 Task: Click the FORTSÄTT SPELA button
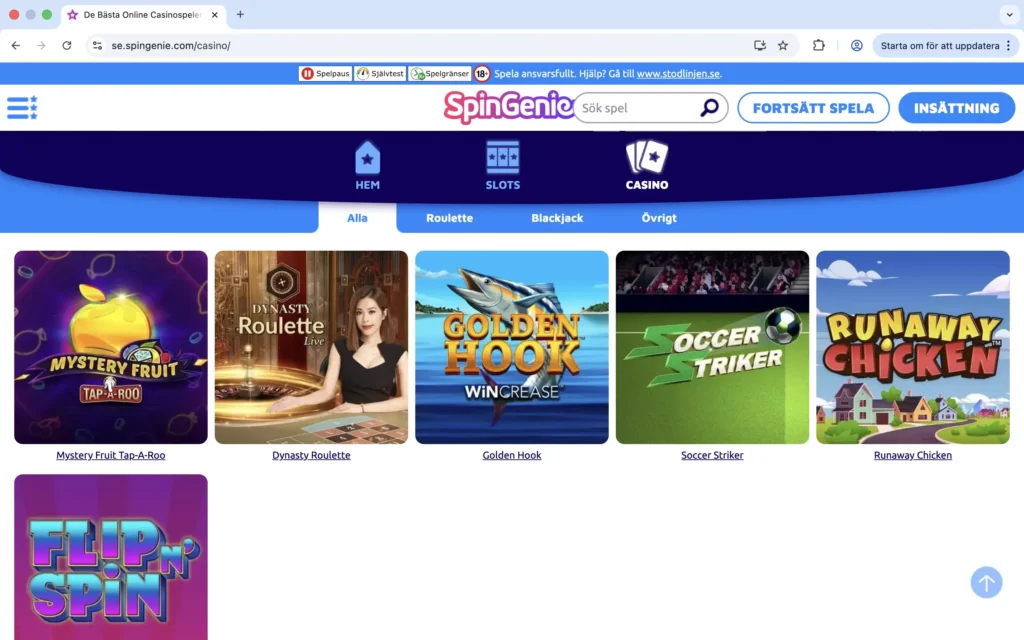click(x=813, y=107)
